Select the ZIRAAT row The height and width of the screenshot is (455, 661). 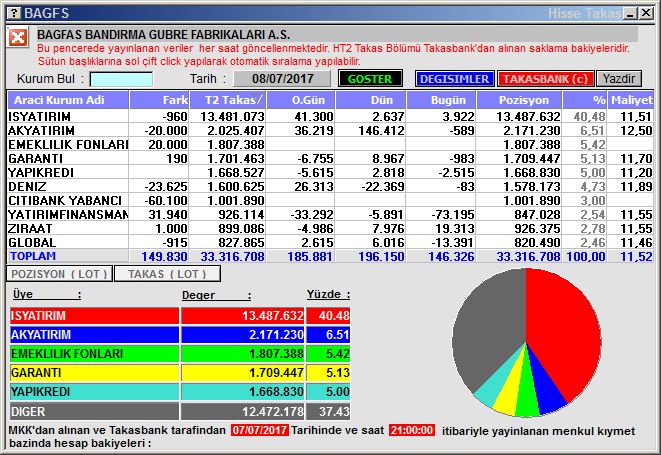[330, 229]
